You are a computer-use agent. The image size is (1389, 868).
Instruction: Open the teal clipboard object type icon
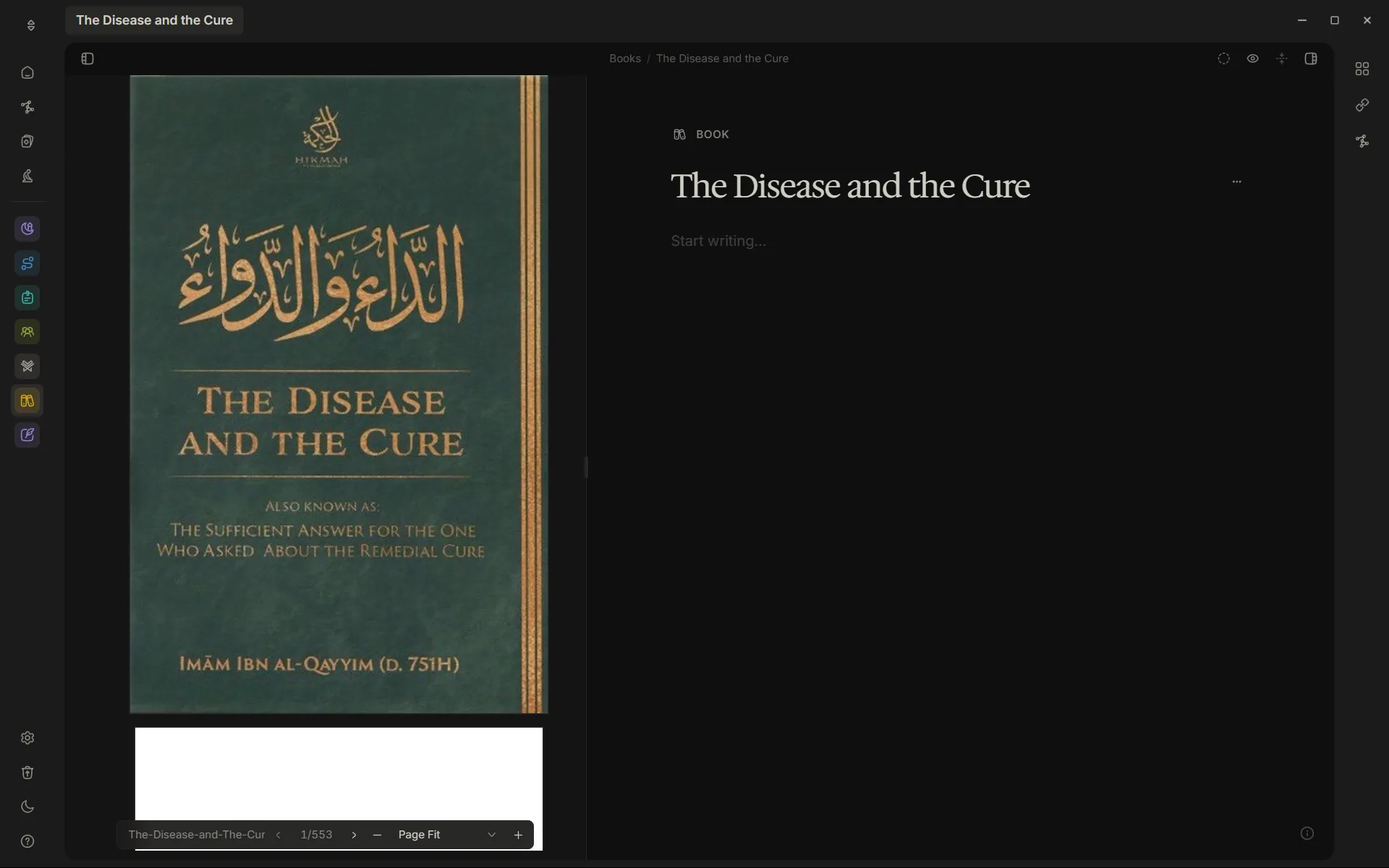pyautogui.click(x=27, y=297)
